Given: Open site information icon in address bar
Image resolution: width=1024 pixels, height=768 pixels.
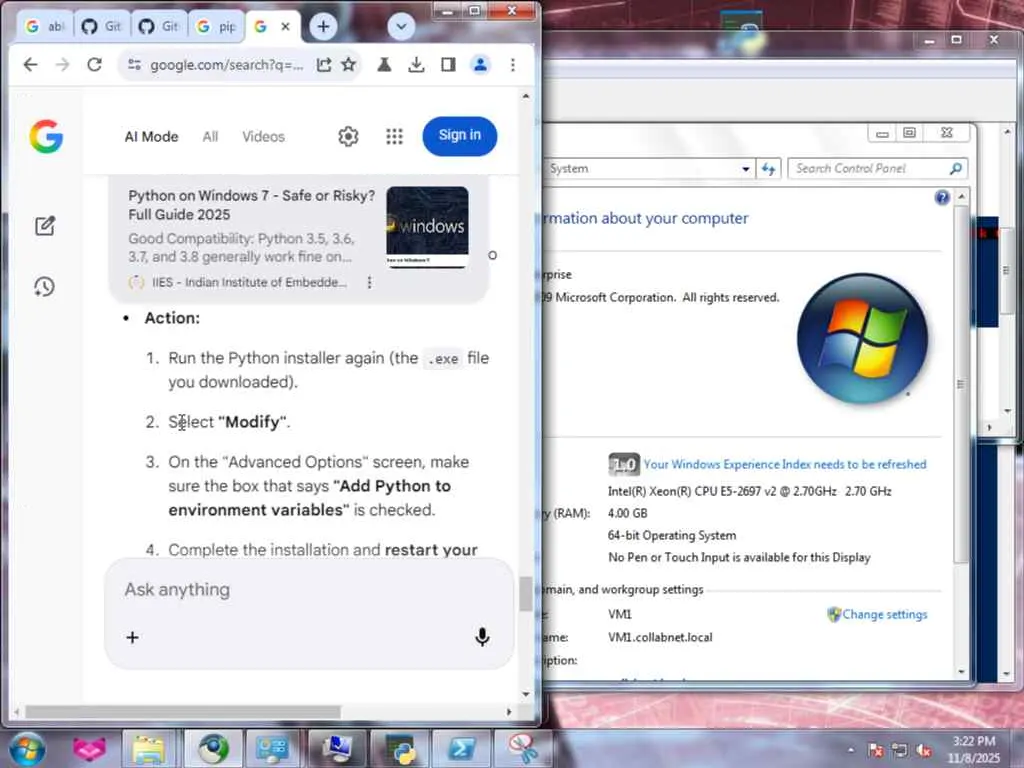Looking at the screenshot, I should pyautogui.click(x=135, y=64).
